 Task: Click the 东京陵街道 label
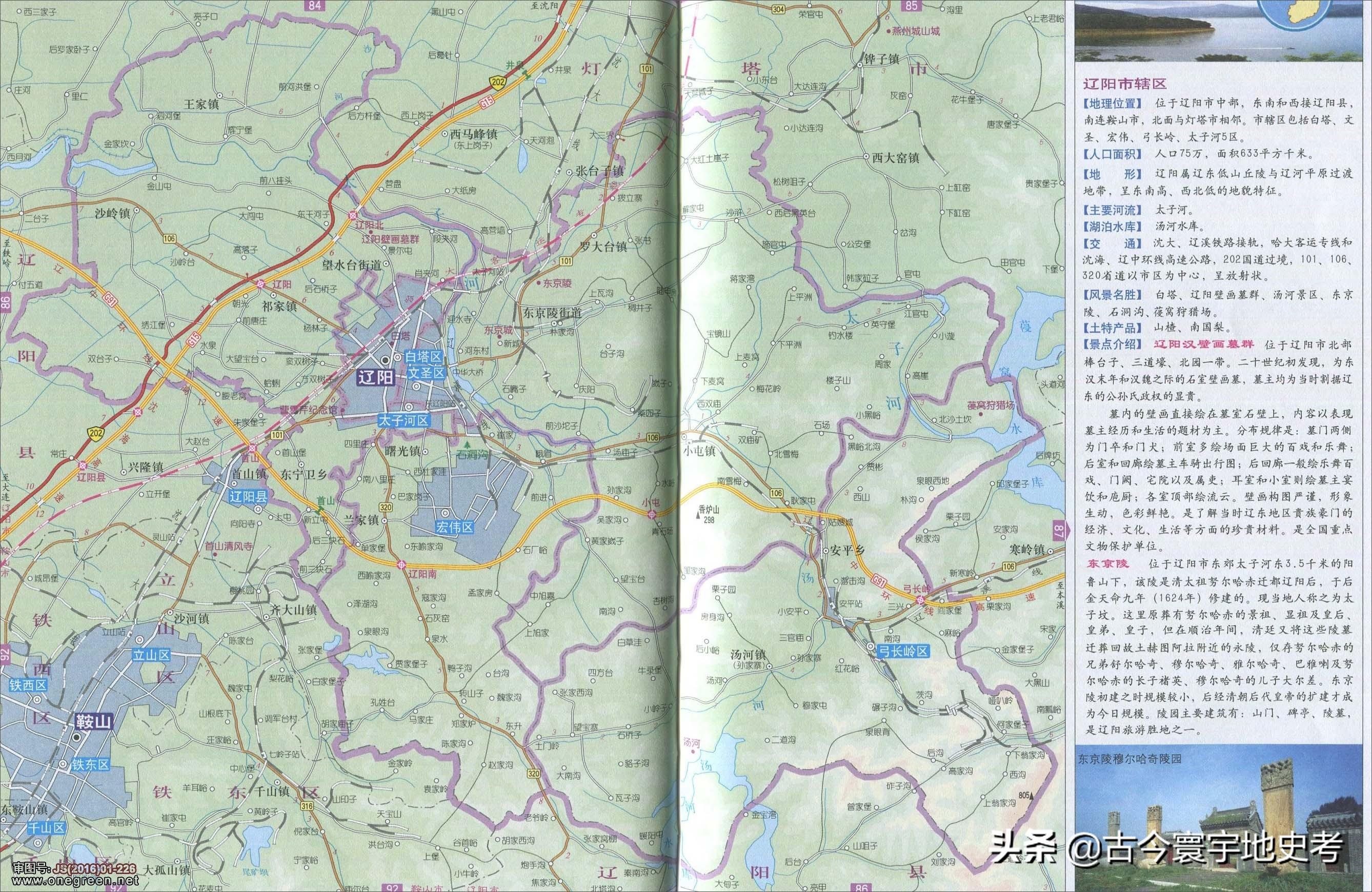click(x=552, y=312)
